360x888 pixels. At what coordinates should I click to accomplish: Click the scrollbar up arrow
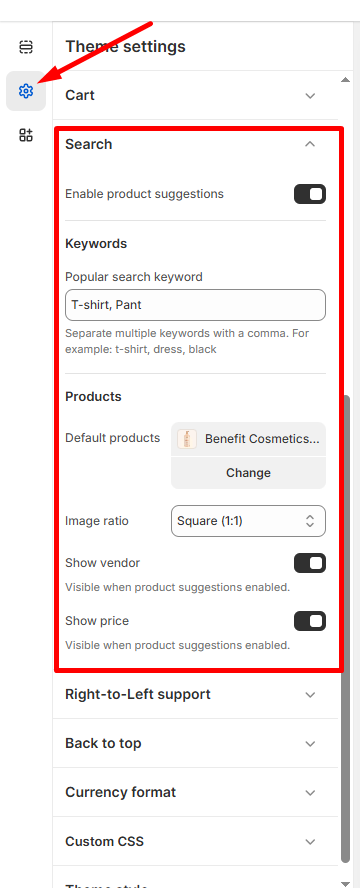coord(345,80)
